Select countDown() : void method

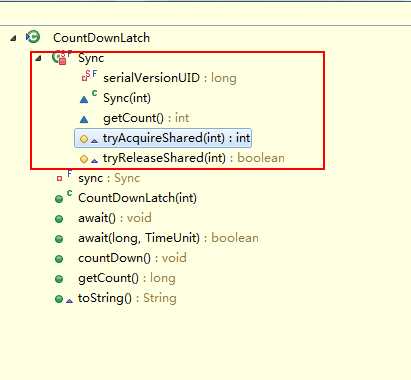point(132,258)
